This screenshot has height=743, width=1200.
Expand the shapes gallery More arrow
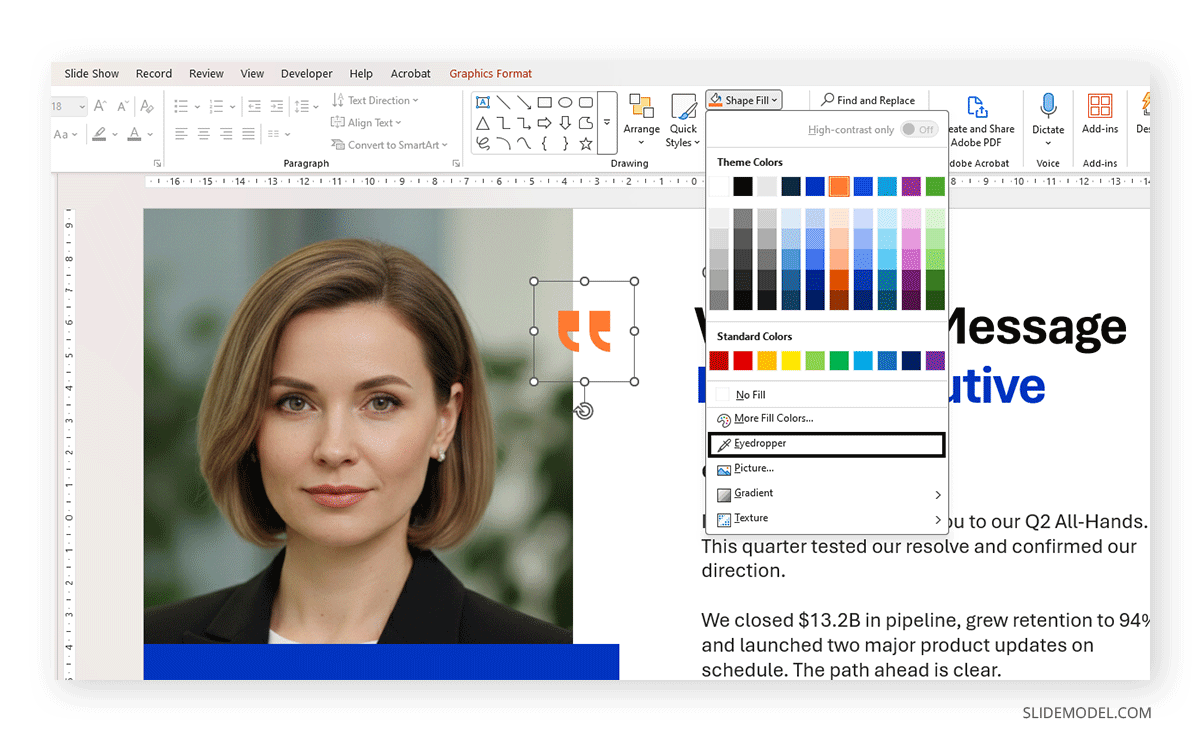pos(607,123)
